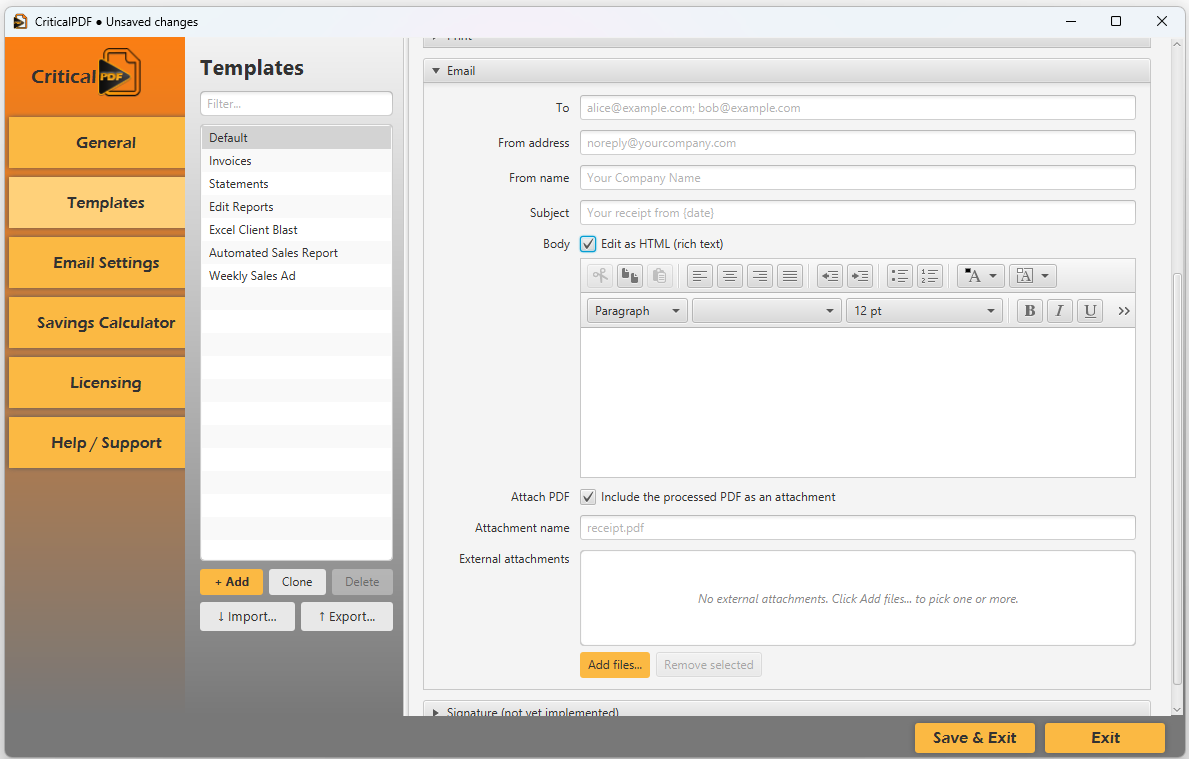
Task: Toggle Include the processed PDF as attachment
Action: pyautogui.click(x=588, y=497)
